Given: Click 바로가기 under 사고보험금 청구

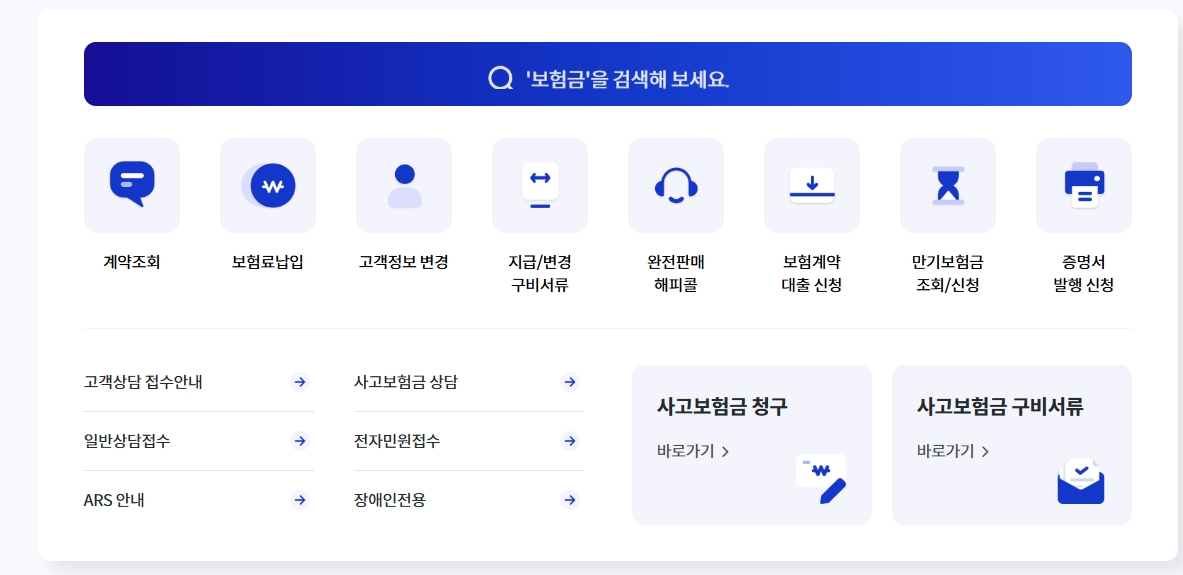Looking at the screenshot, I should pos(693,451).
